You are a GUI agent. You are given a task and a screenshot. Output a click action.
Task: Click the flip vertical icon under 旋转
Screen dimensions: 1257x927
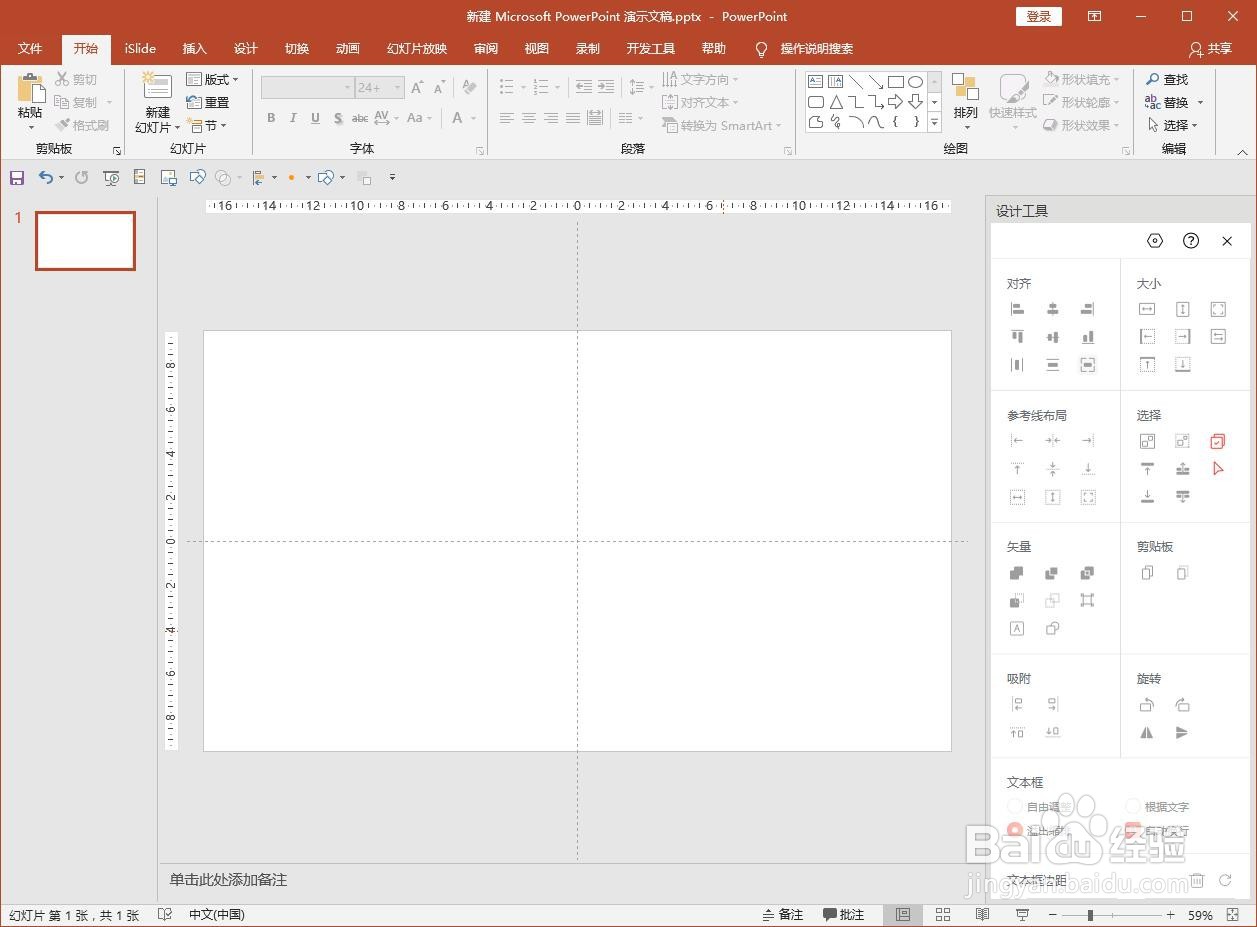point(1182,732)
